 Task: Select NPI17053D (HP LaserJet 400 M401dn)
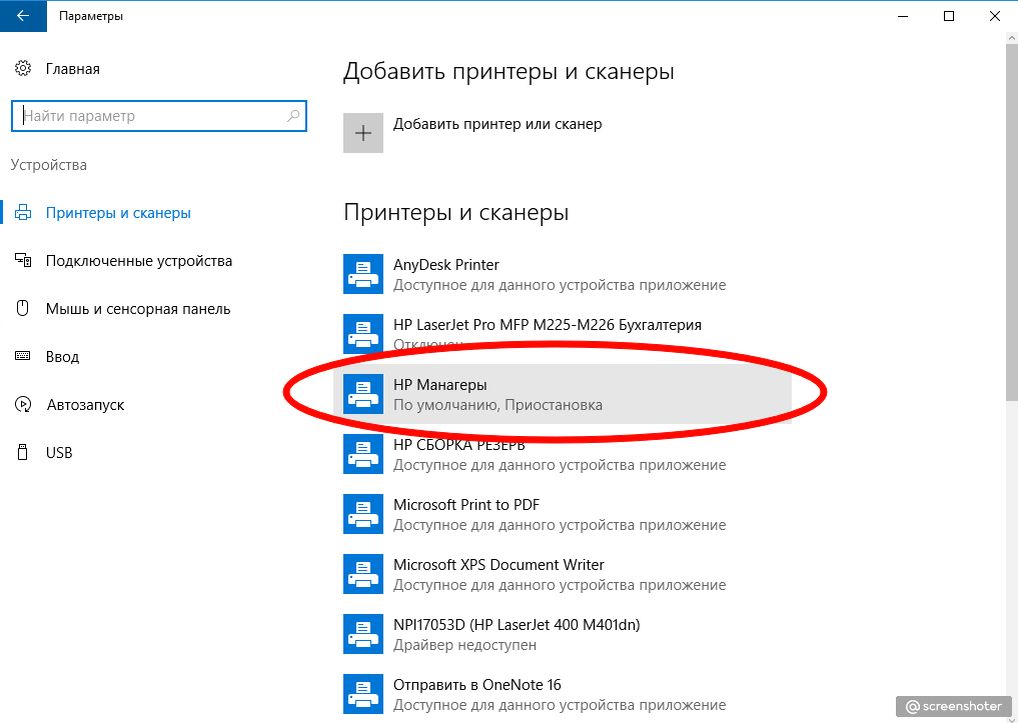click(562, 634)
